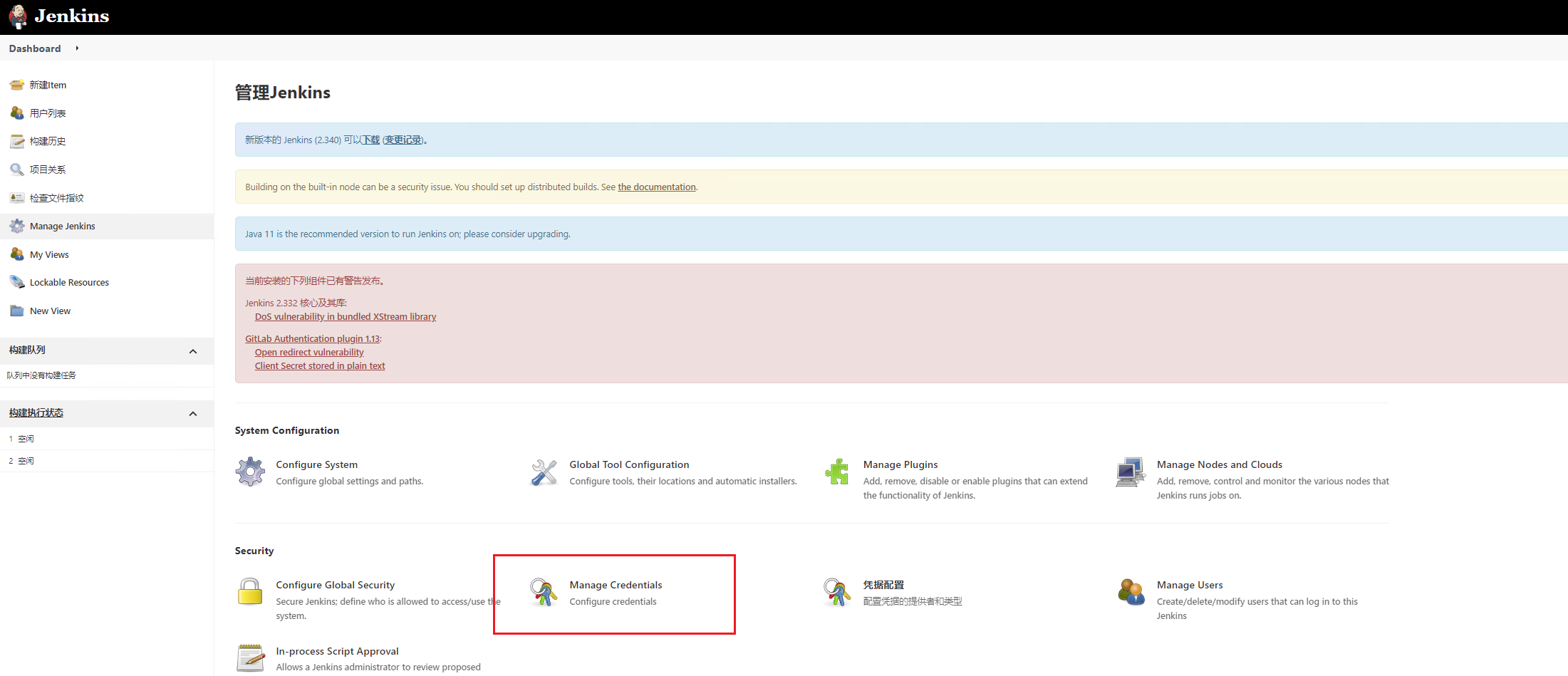Open DoS vulnerability in bundled XStream library link
1568x676 pixels.
tap(346, 316)
